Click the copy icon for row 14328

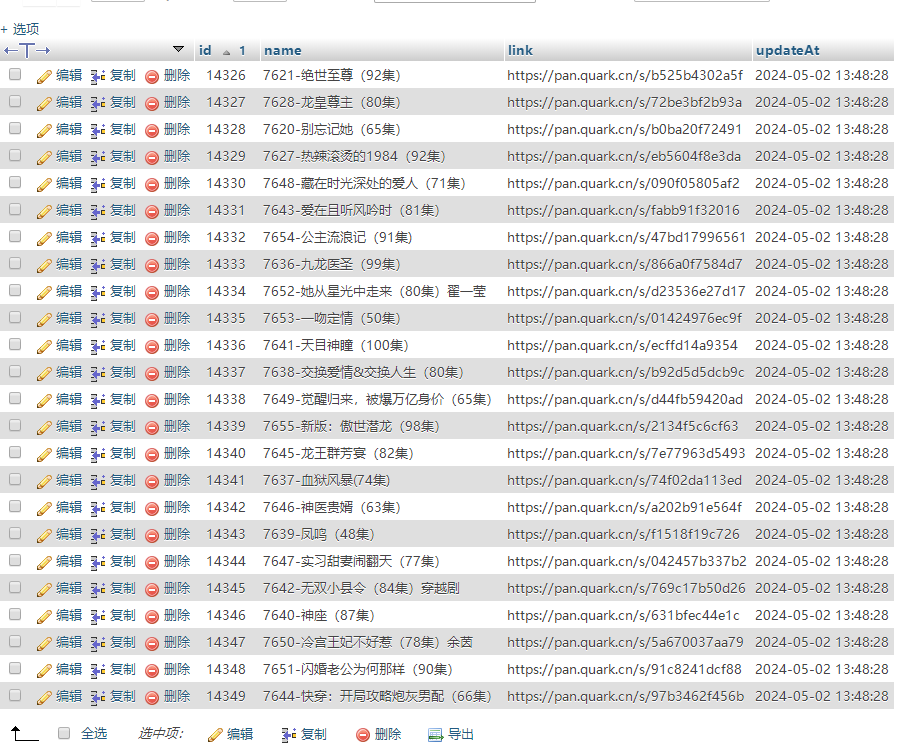98,130
